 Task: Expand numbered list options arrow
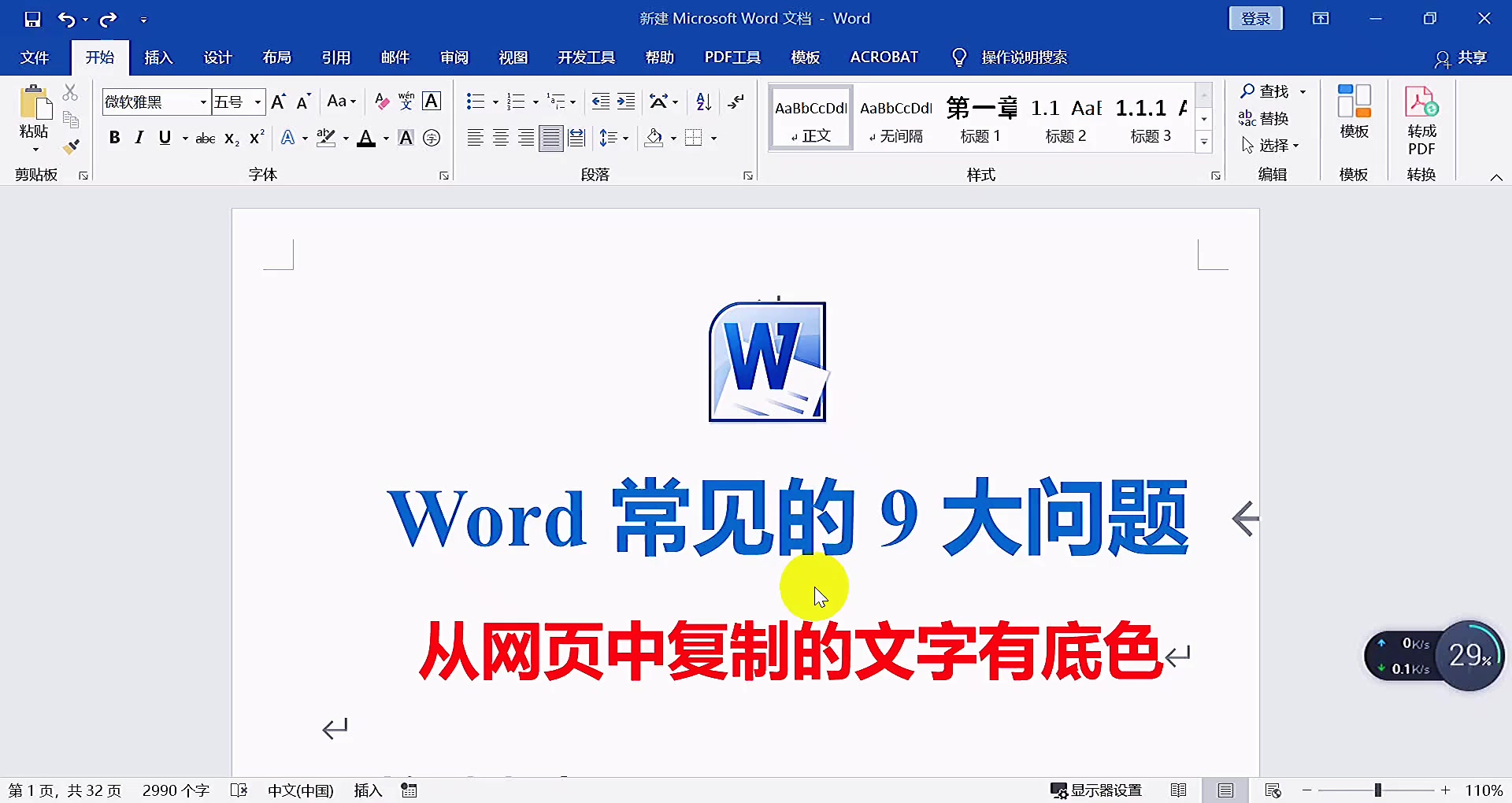pos(535,102)
